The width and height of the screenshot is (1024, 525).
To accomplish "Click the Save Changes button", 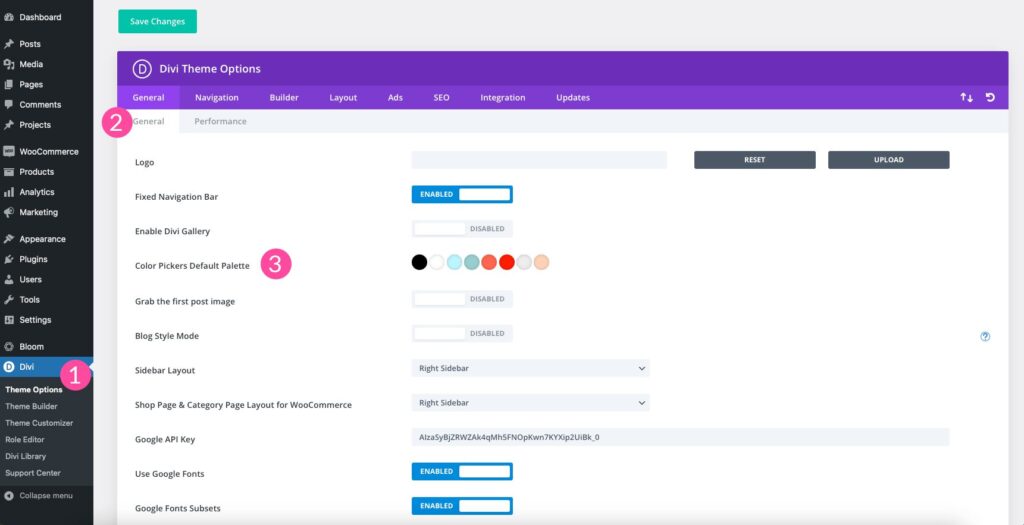I will click(157, 22).
